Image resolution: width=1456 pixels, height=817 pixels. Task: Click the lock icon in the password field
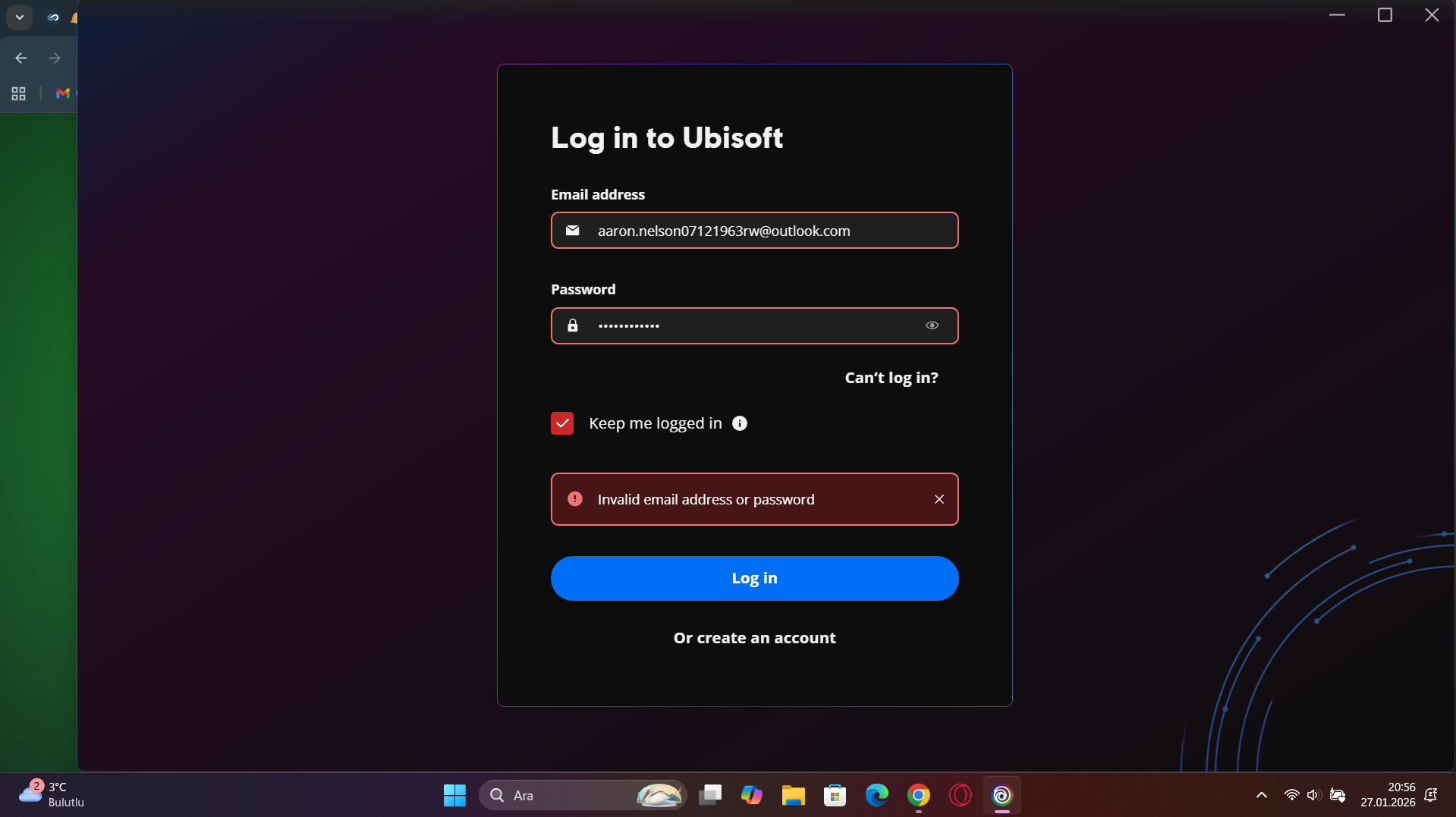click(573, 325)
